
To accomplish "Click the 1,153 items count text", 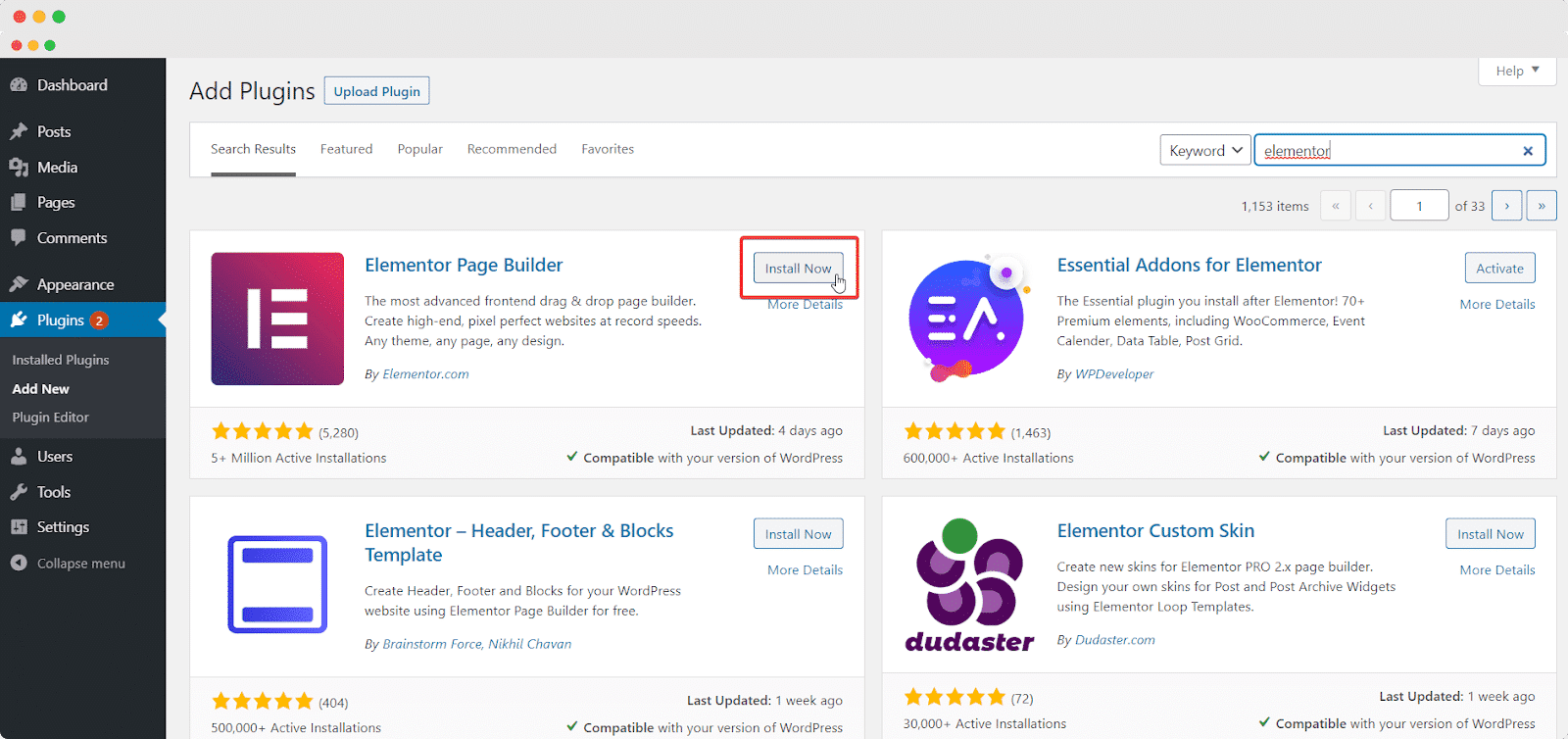I will (x=1275, y=207).
